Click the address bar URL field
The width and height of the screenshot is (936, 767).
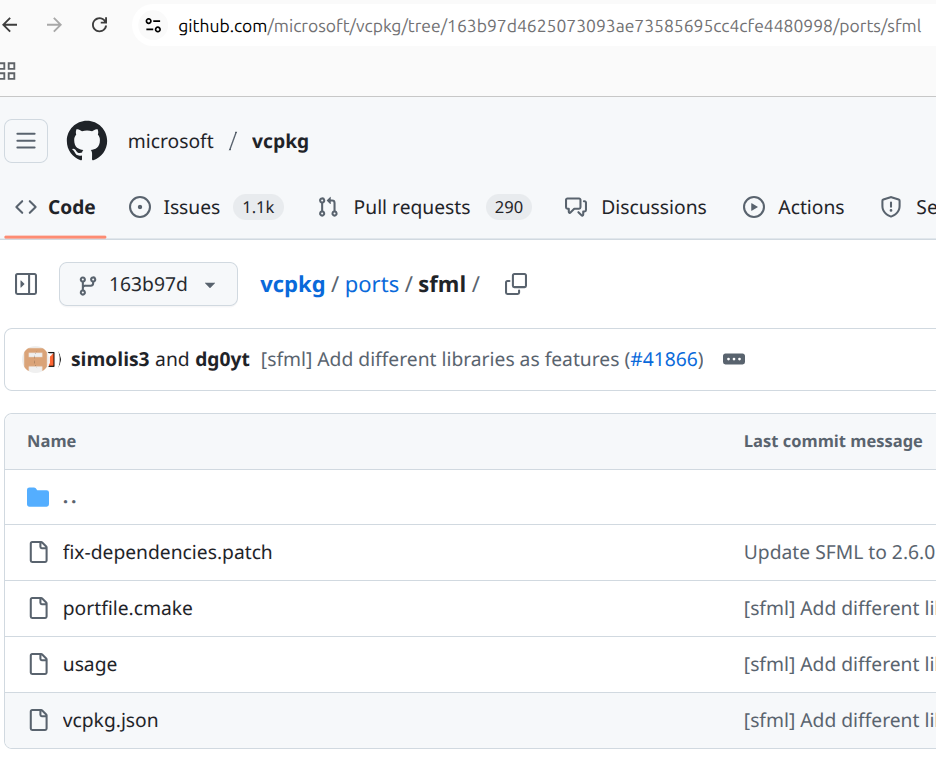point(549,26)
